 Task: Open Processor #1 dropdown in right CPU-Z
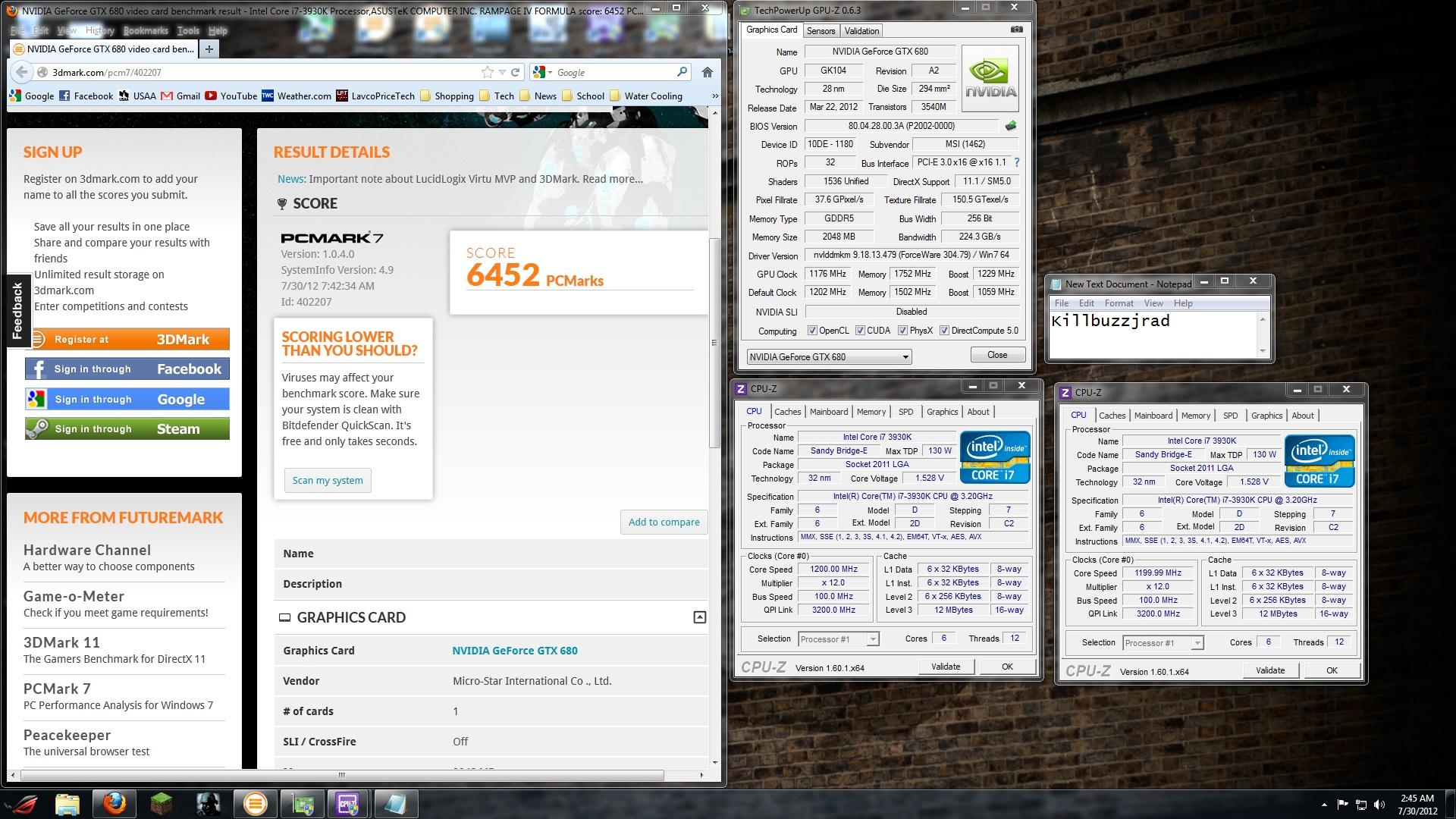(x=1163, y=643)
